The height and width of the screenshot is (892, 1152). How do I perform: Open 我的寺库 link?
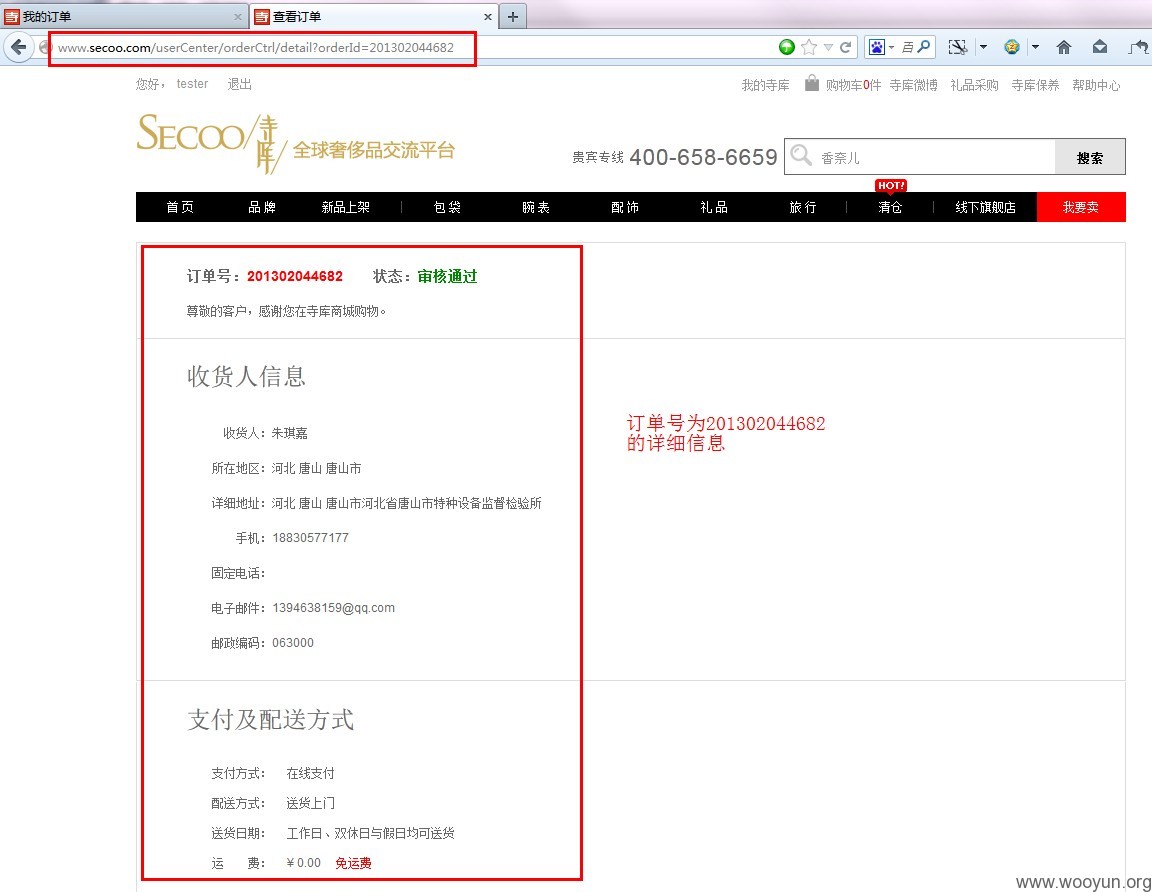pos(766,85)
